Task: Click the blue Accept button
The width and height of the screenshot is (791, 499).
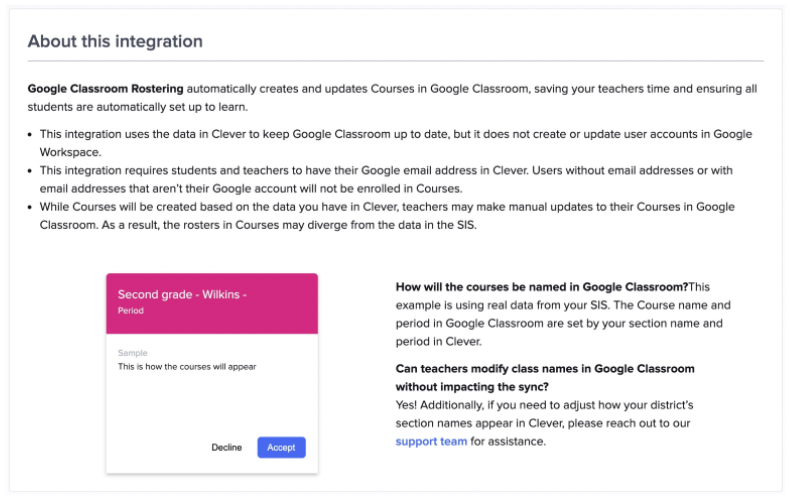Action: coord(281,447)
